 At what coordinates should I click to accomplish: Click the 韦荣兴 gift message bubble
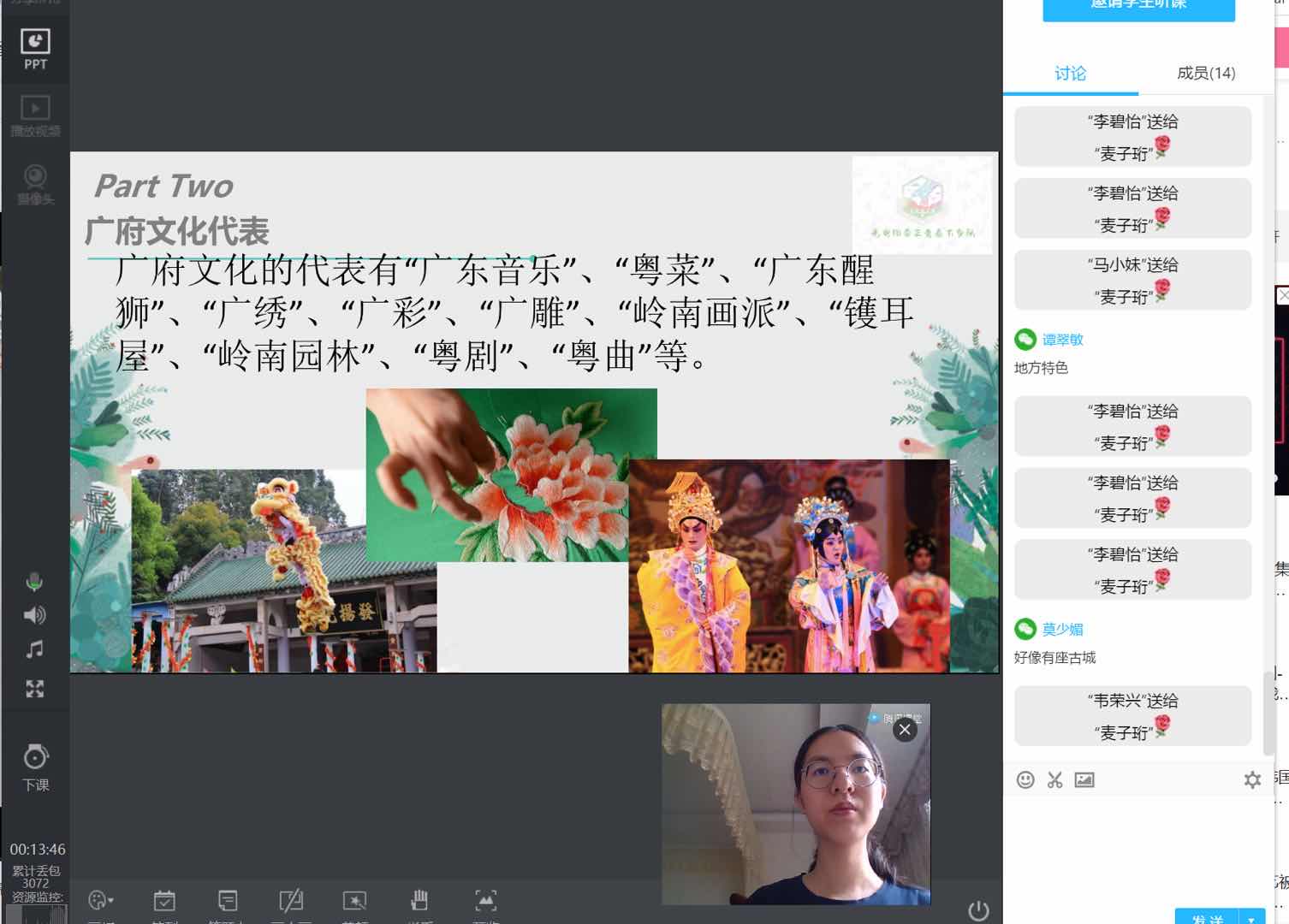[1132, 715]
